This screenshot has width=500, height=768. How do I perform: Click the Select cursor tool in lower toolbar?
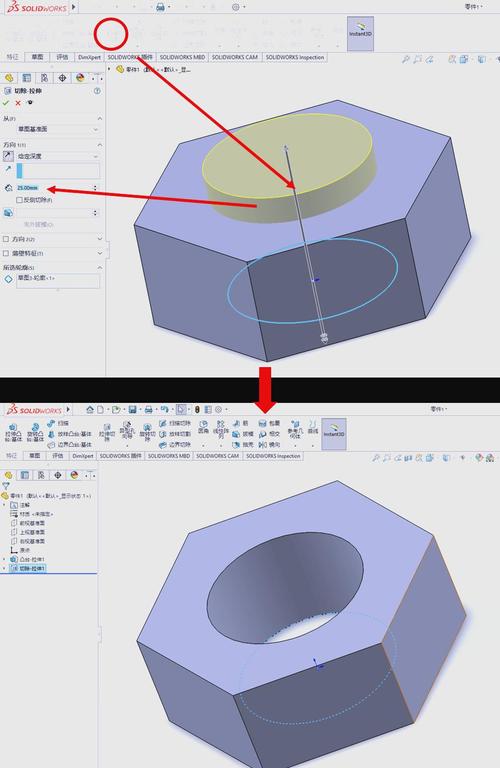(x=181, y=409)
